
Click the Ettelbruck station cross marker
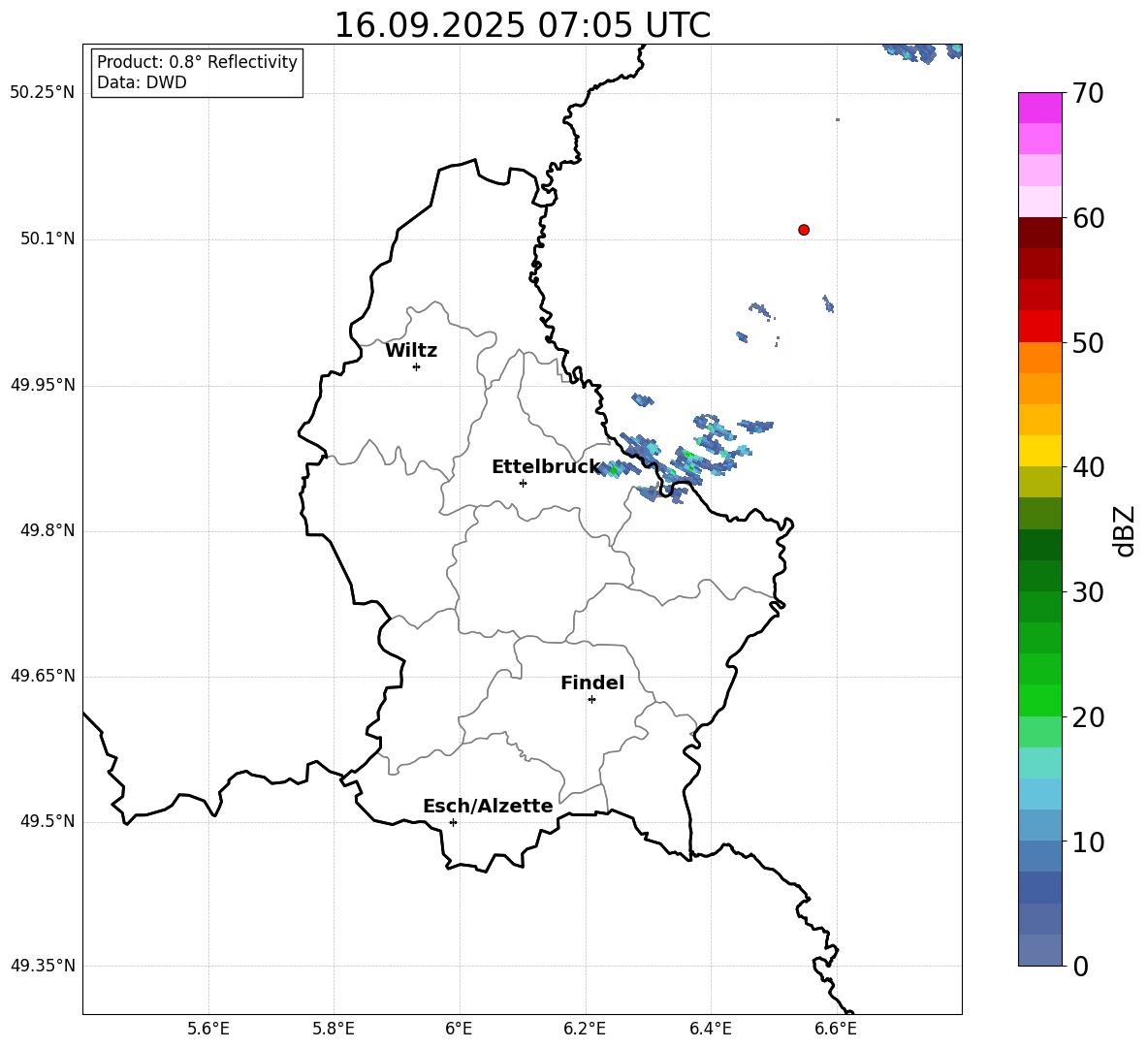[523, 483]
